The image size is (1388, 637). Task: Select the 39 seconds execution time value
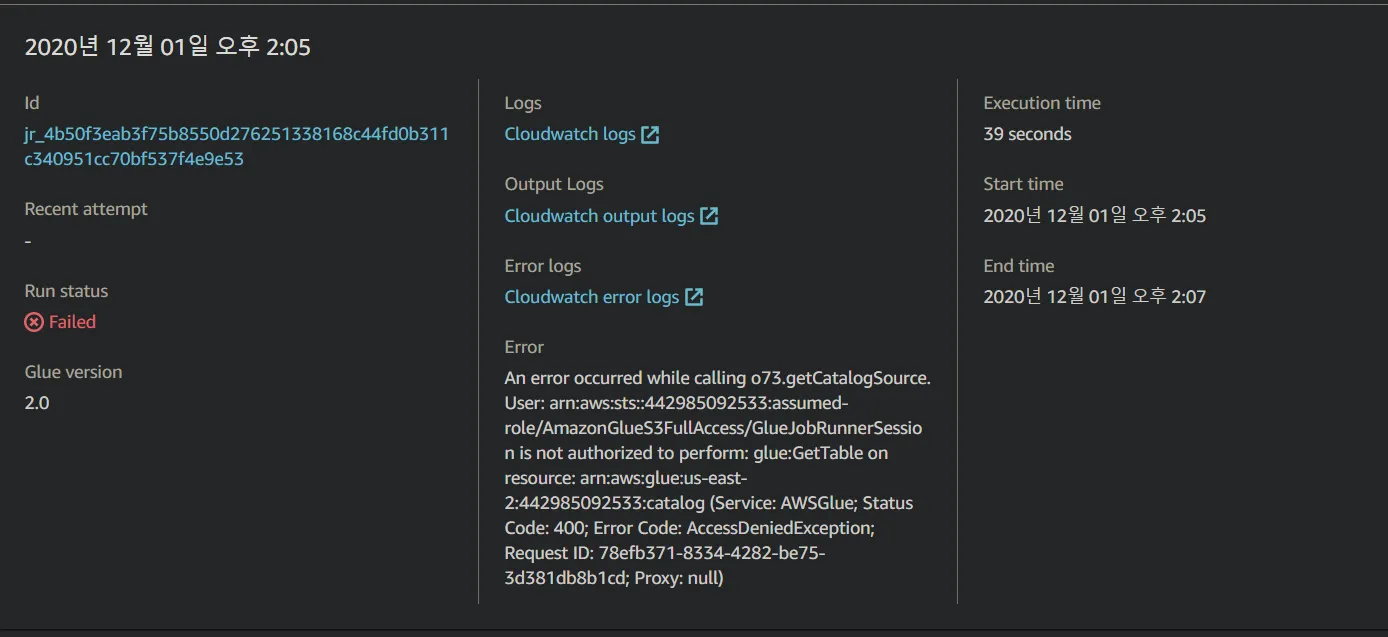(x=1027, y=134)
